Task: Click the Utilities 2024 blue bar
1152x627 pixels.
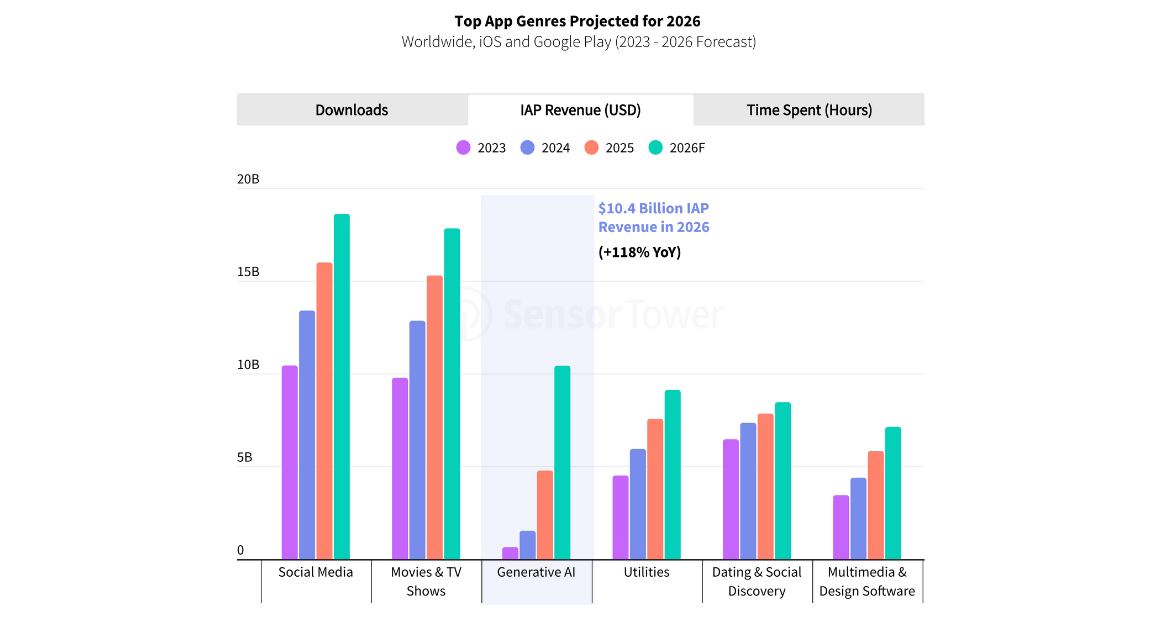Action: pyautogui.click(x=638, y=504)
